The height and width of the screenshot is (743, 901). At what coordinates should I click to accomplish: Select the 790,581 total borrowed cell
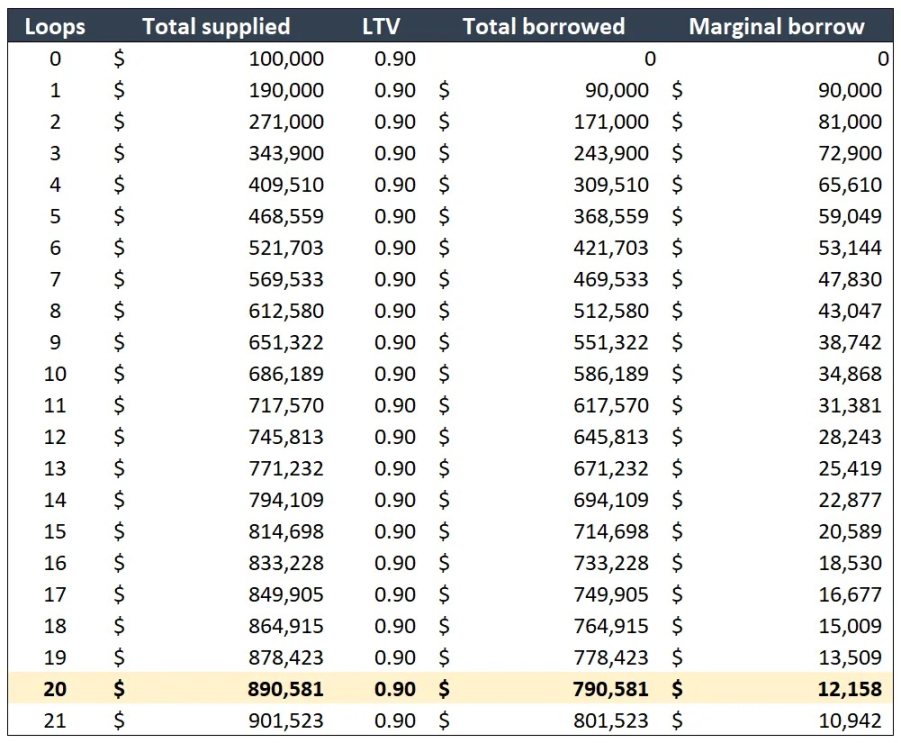click(611, 689)
